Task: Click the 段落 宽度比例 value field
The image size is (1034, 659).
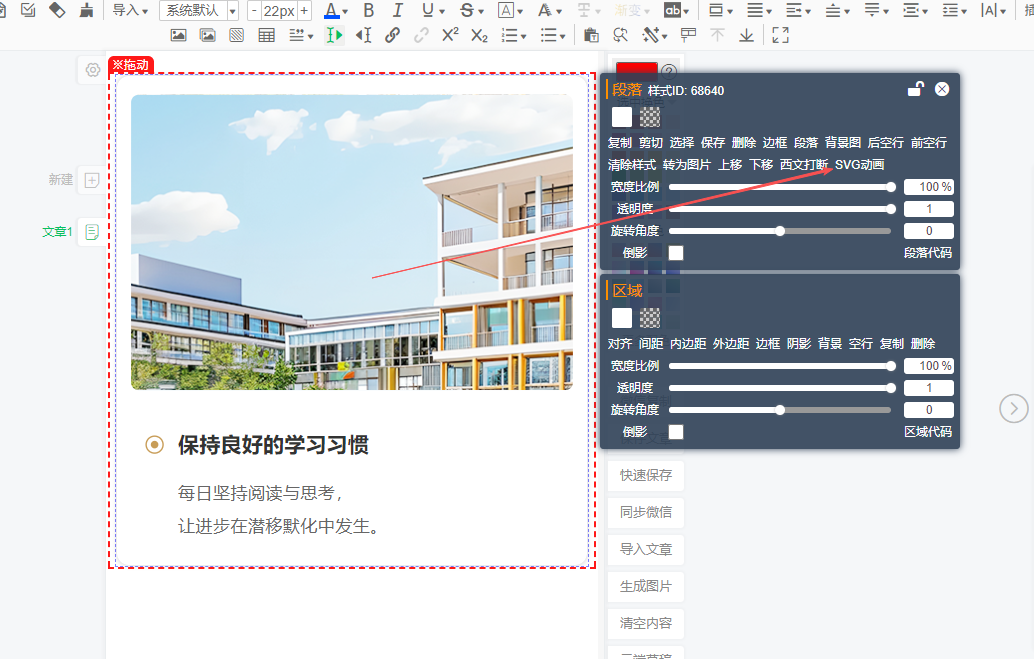Action: point(928,187)
